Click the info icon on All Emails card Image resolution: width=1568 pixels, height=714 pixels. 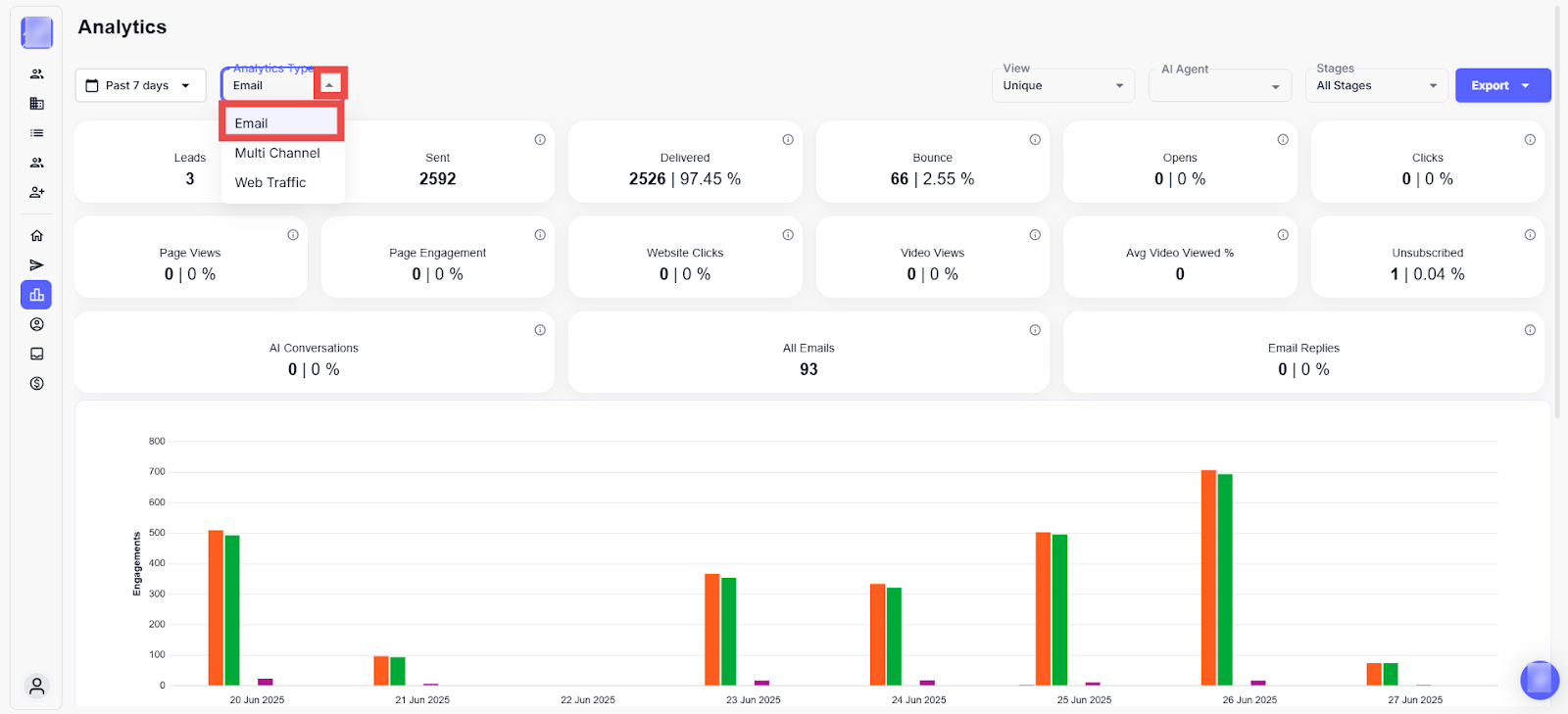pos(1035,330)
